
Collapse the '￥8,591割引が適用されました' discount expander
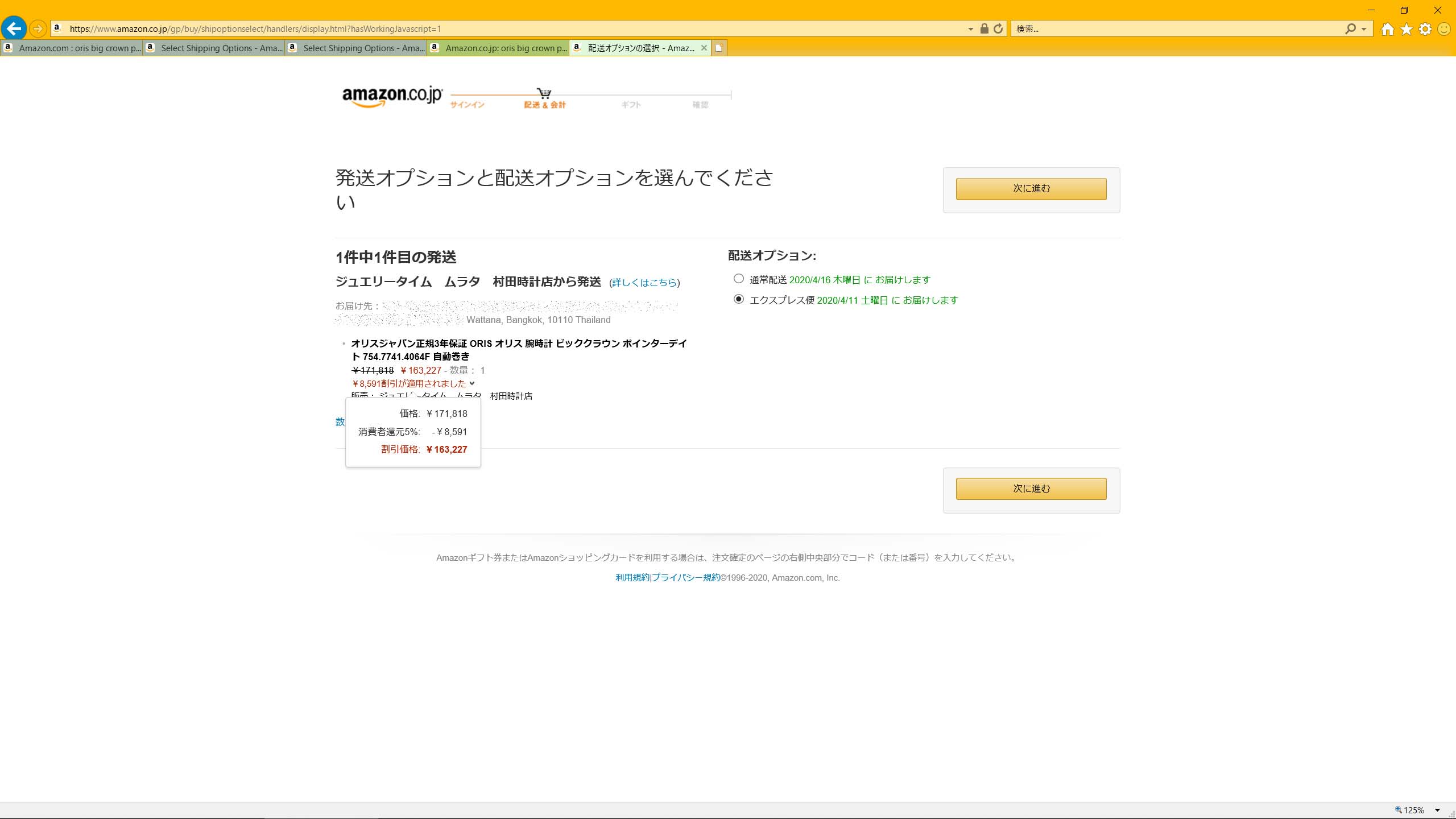(471, 383)
